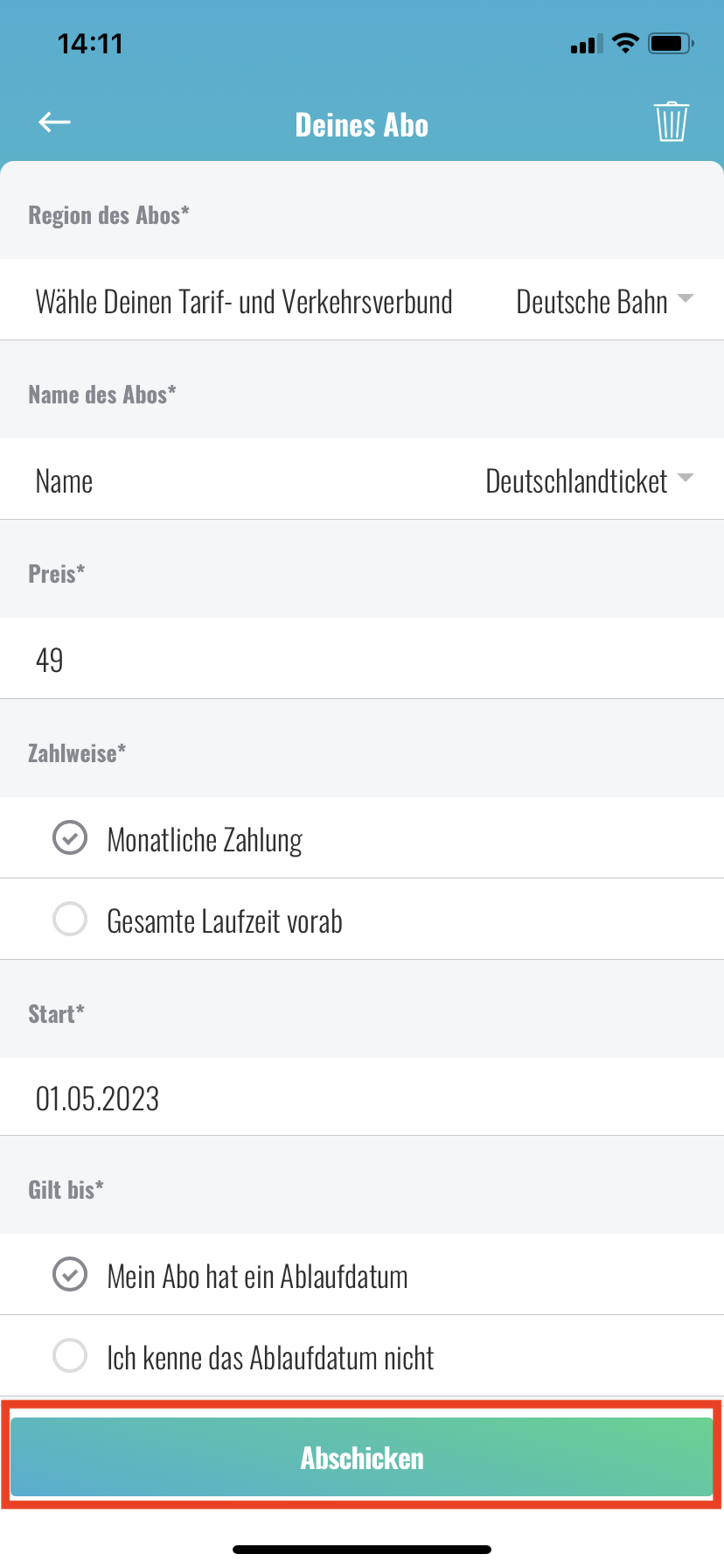Tap the Wi-Fi status icon
The height and width of the screenshot is (1568, 724).
[x=625, y=43]
